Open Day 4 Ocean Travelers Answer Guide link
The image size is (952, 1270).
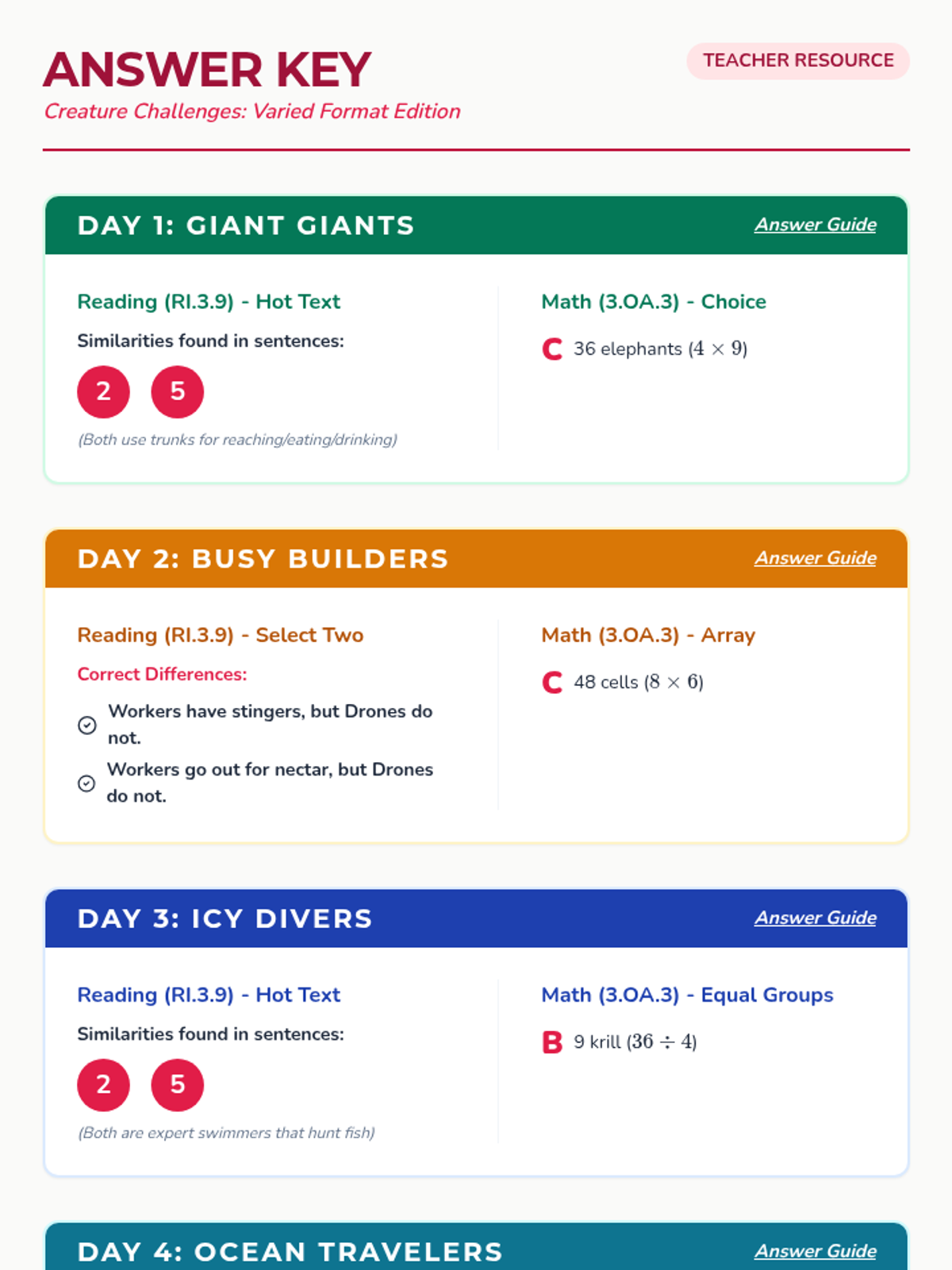pyautogui.click(x=815, y=1251)
